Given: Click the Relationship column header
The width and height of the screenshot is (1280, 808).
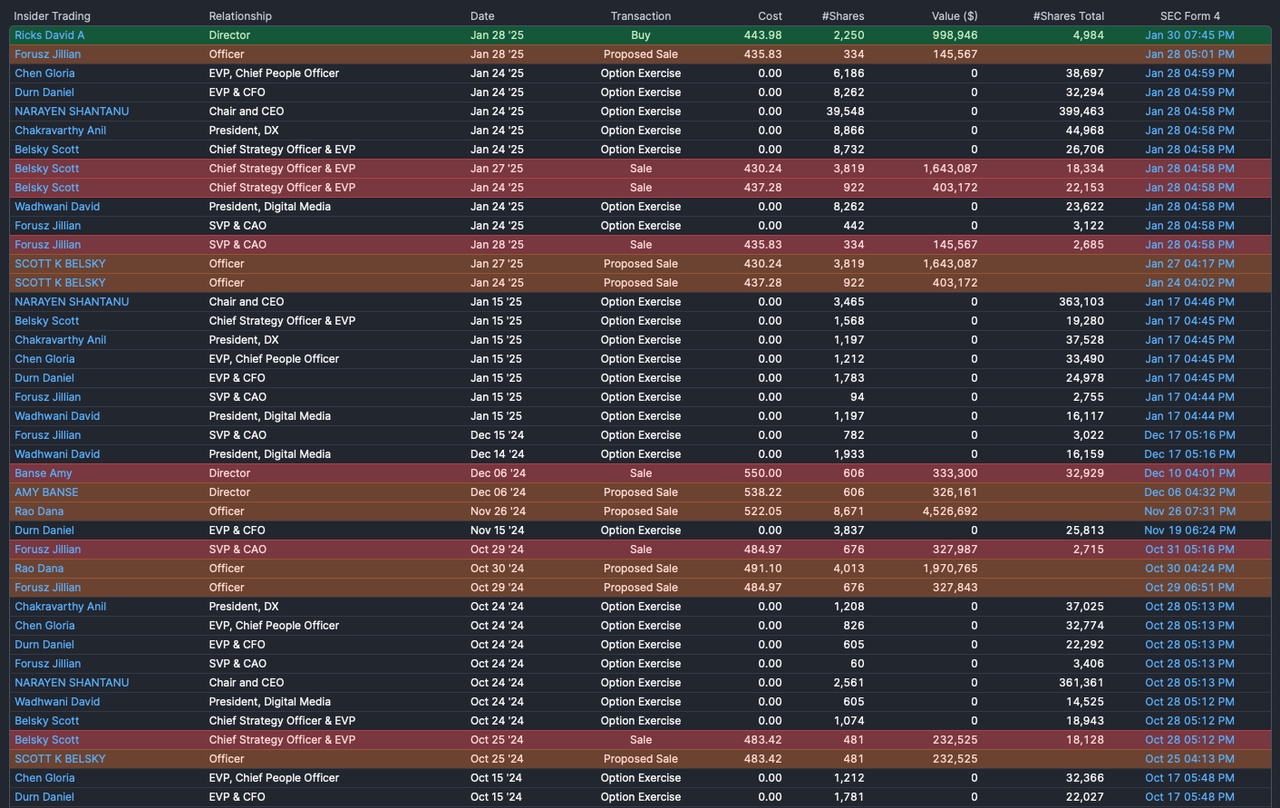Looking at the screenshot, I should [x=240, y=16].
